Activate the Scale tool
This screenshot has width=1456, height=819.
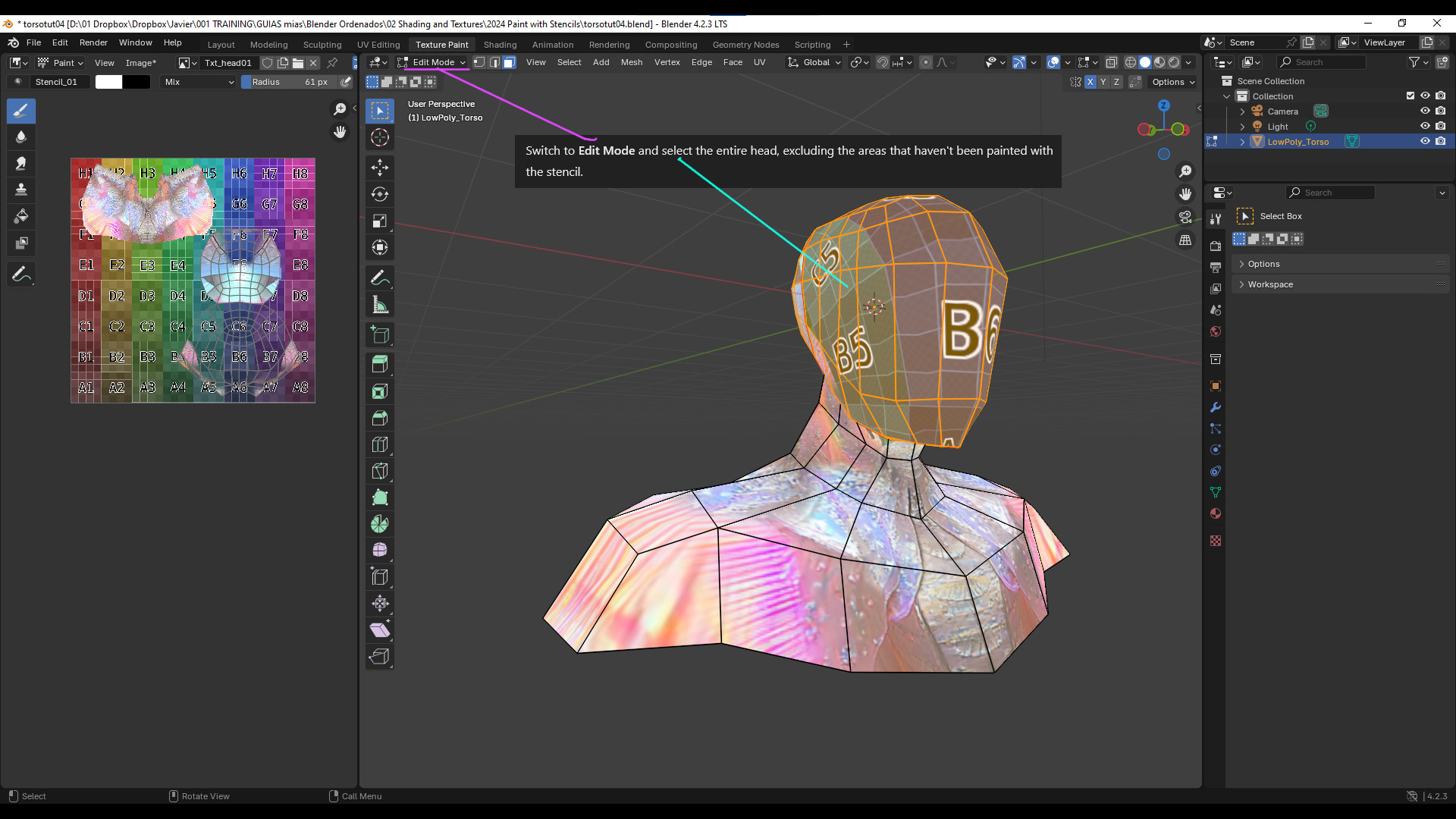[380, 221]
